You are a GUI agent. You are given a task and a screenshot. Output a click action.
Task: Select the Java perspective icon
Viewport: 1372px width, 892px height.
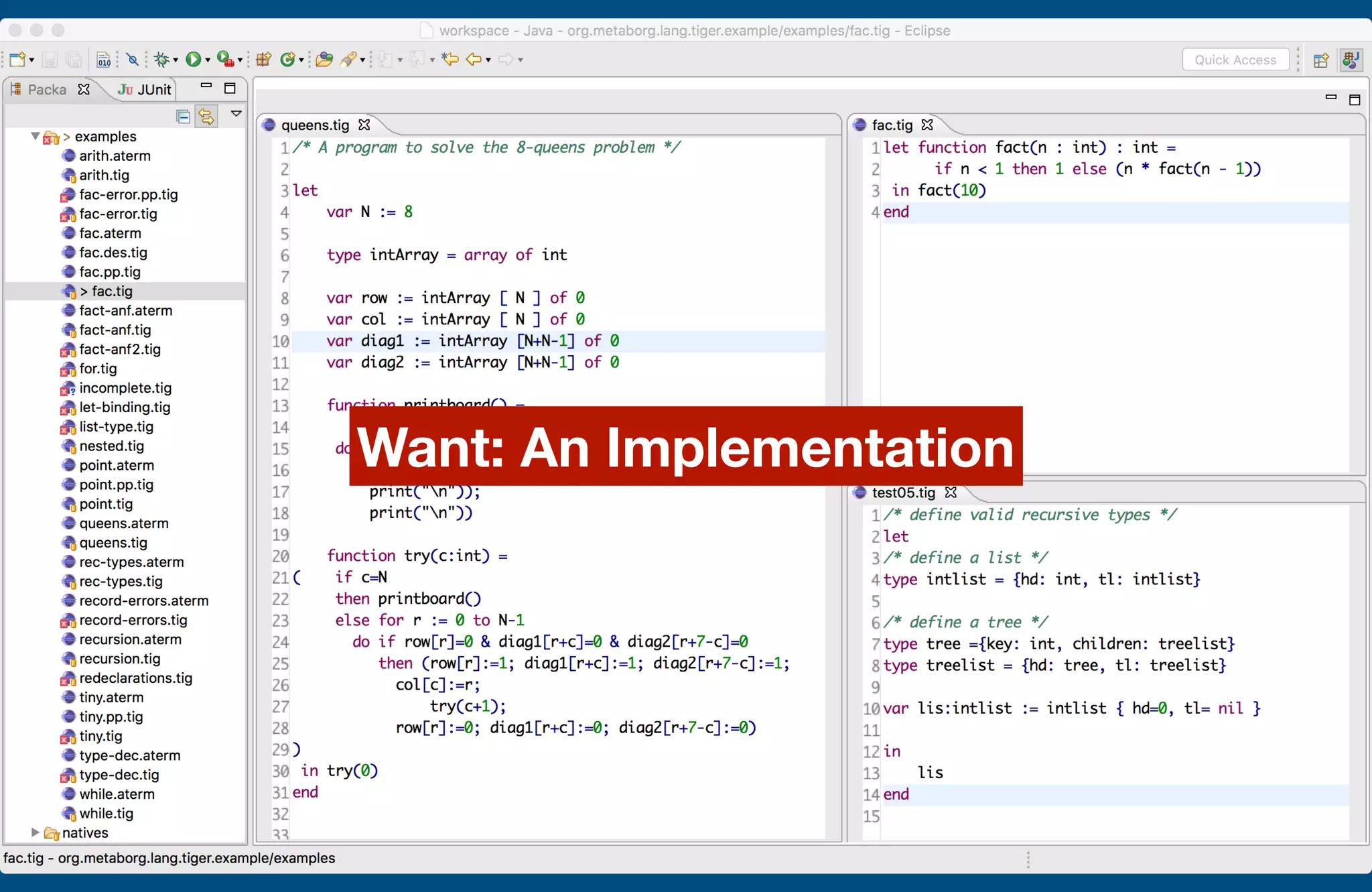click(x=1351, y=60)
